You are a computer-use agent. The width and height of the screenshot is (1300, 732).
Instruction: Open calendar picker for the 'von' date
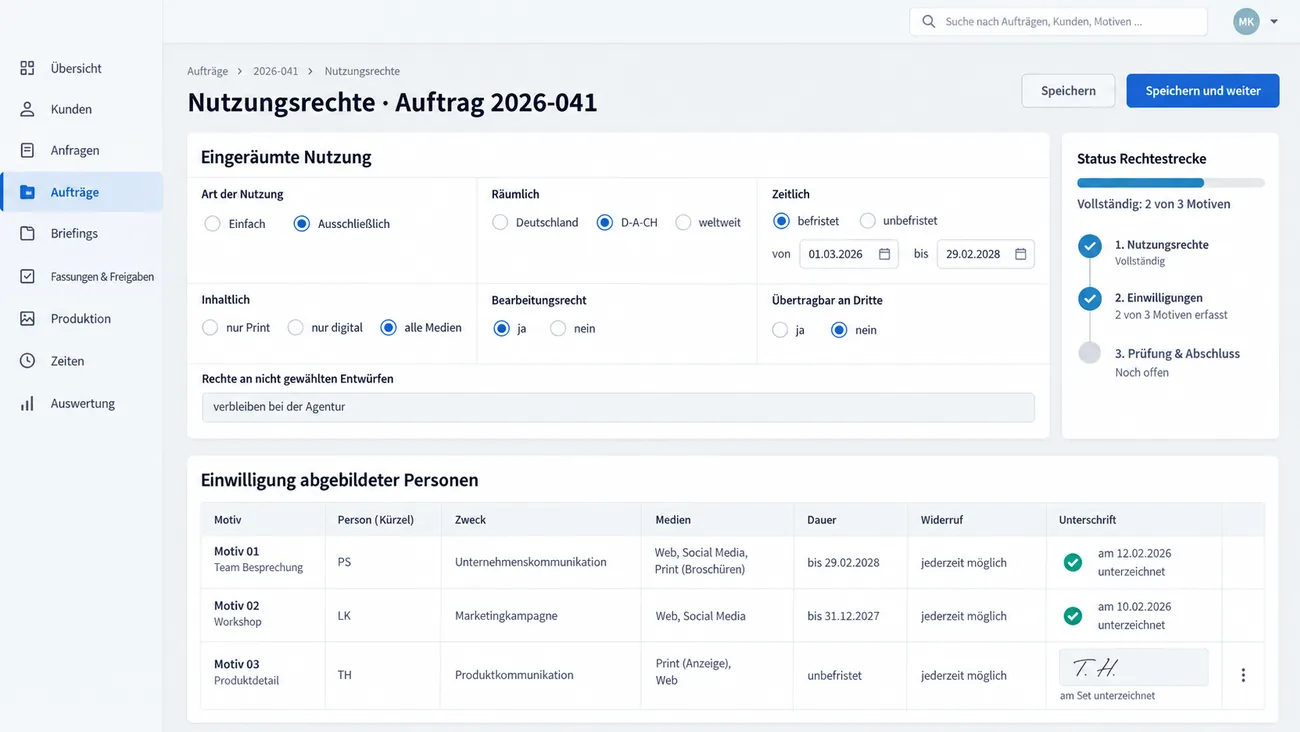click(884, 254)
